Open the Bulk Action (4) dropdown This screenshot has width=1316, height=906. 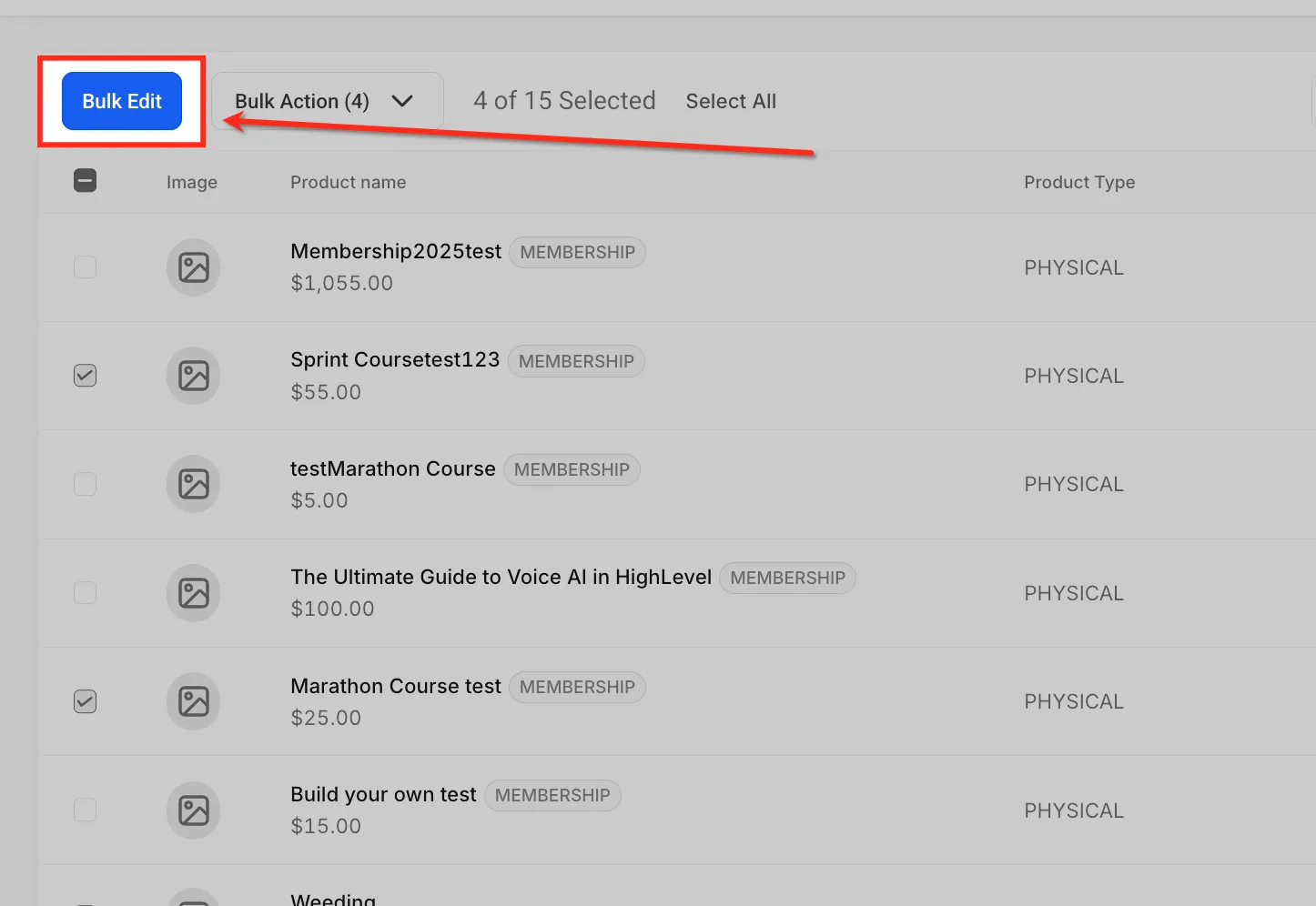click(x=328, y=101)
